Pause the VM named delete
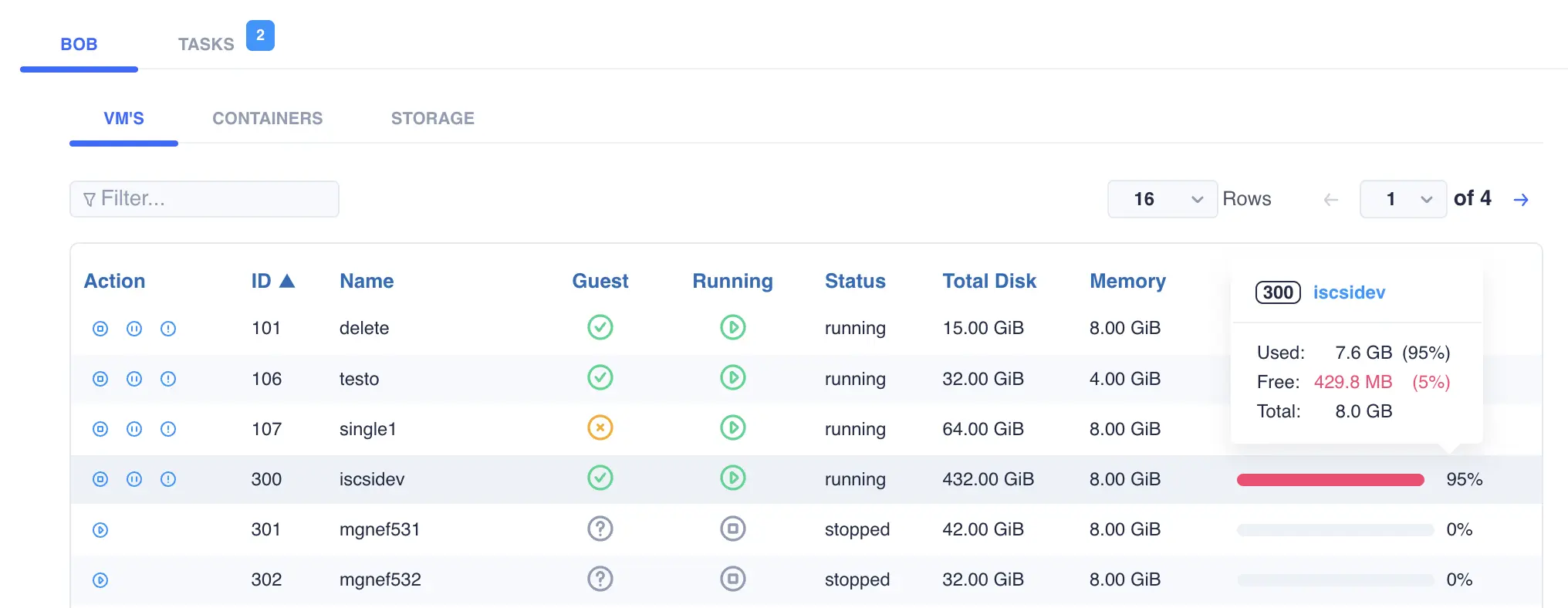The image size is (1568, 608). 134,329
